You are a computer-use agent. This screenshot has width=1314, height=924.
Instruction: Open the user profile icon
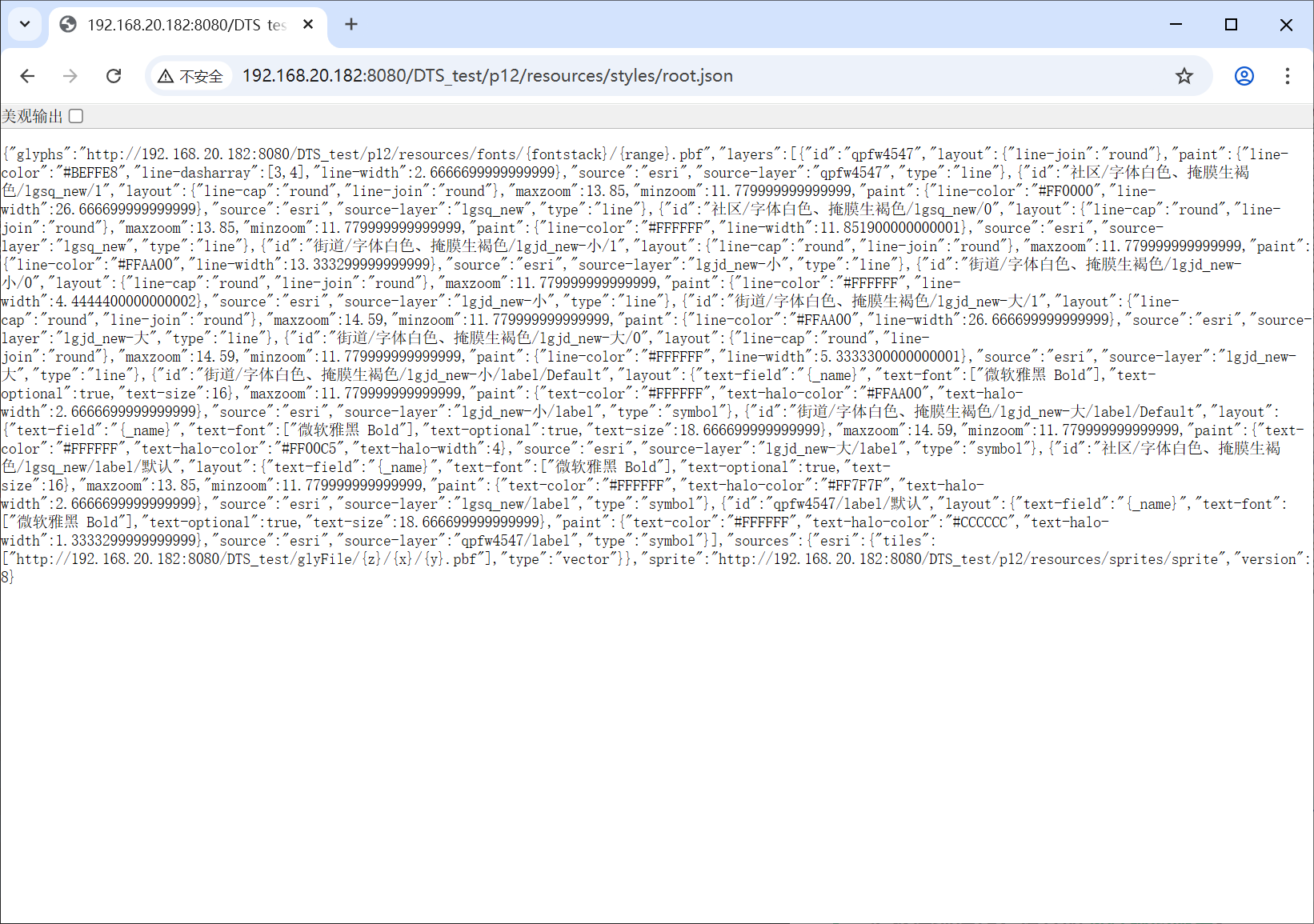[x=1244, y=76]
